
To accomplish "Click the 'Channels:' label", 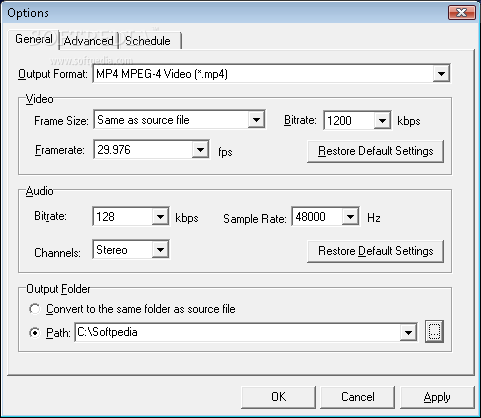I will point(57,253).
